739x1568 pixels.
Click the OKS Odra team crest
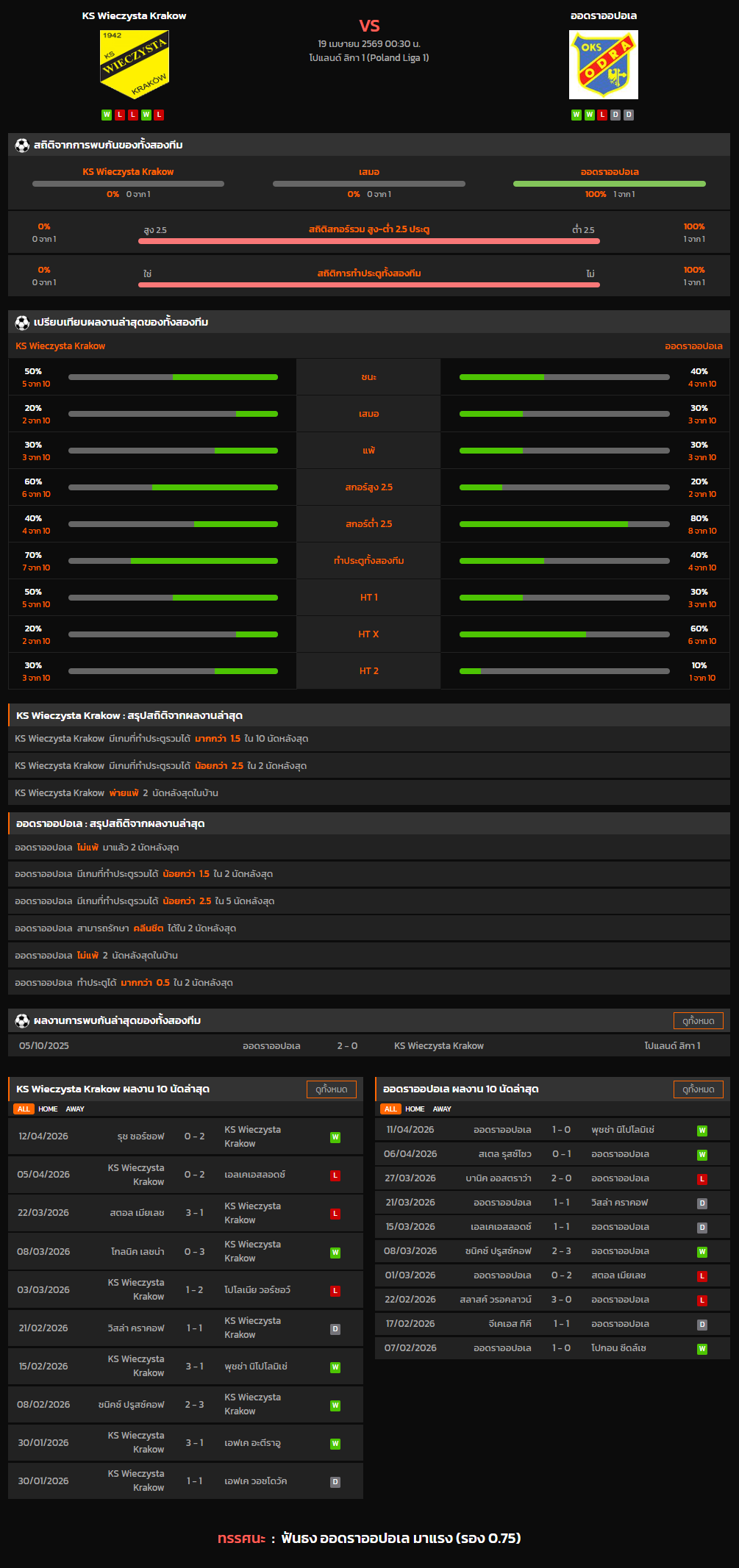(603, 65)
